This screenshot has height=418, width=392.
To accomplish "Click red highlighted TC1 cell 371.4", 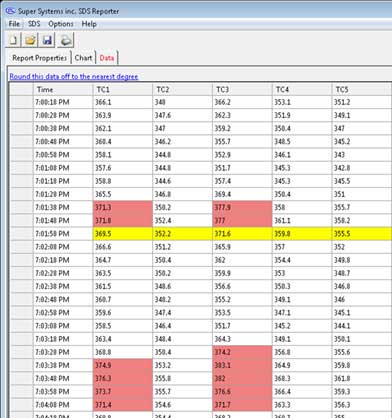I will point(123,405).
